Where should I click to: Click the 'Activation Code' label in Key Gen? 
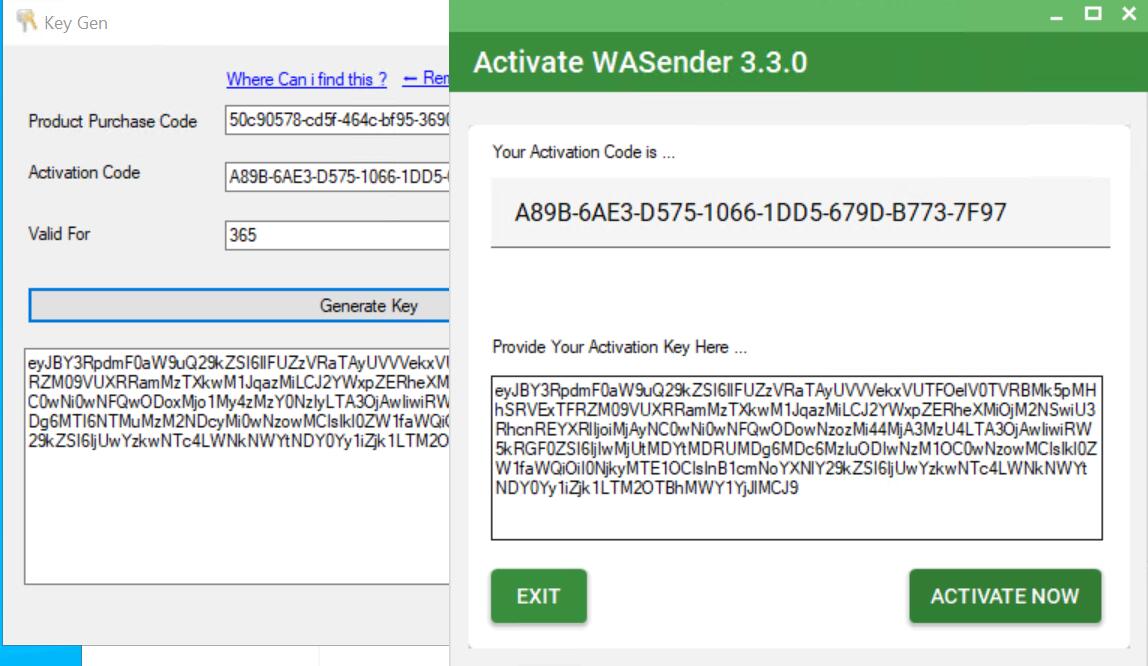(84, 173)
